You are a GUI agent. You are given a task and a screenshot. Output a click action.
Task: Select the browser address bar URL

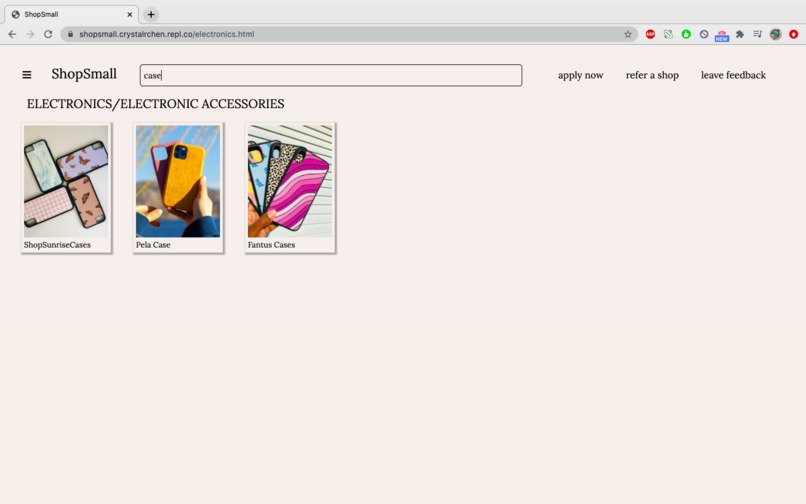click(167, 34)
